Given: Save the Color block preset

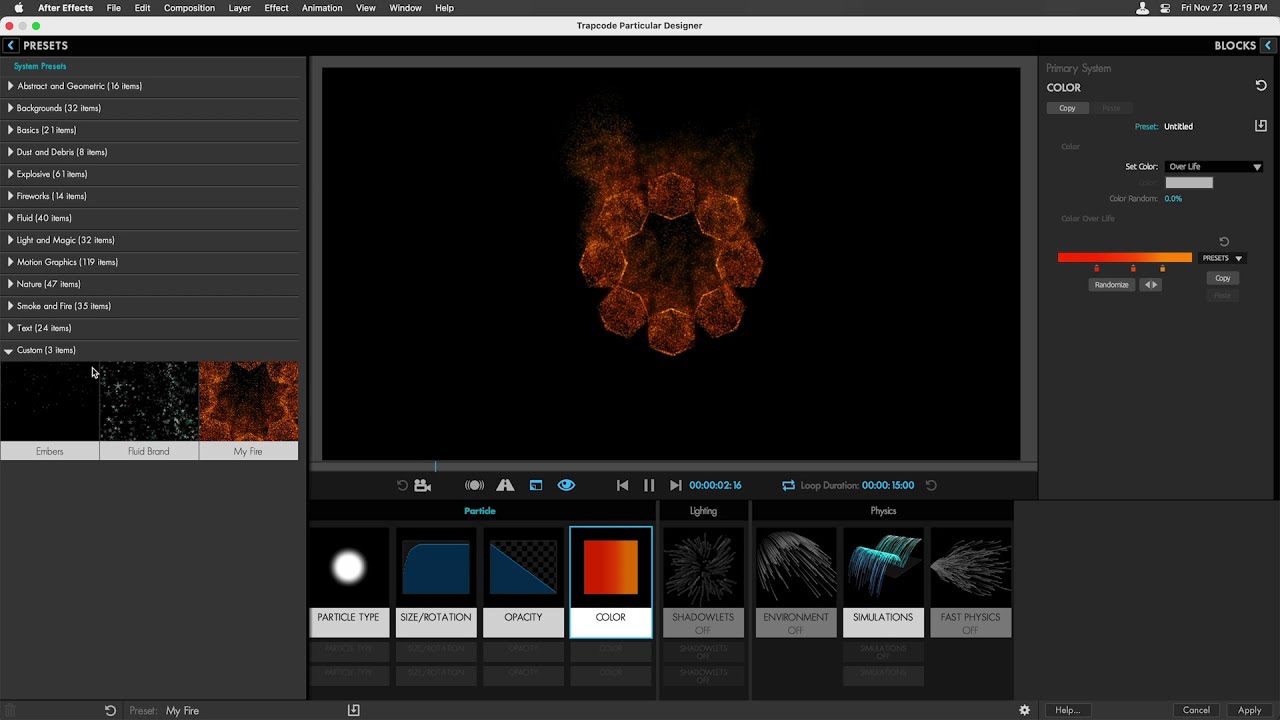Looking at the screenshot, I should point(1260,126).
